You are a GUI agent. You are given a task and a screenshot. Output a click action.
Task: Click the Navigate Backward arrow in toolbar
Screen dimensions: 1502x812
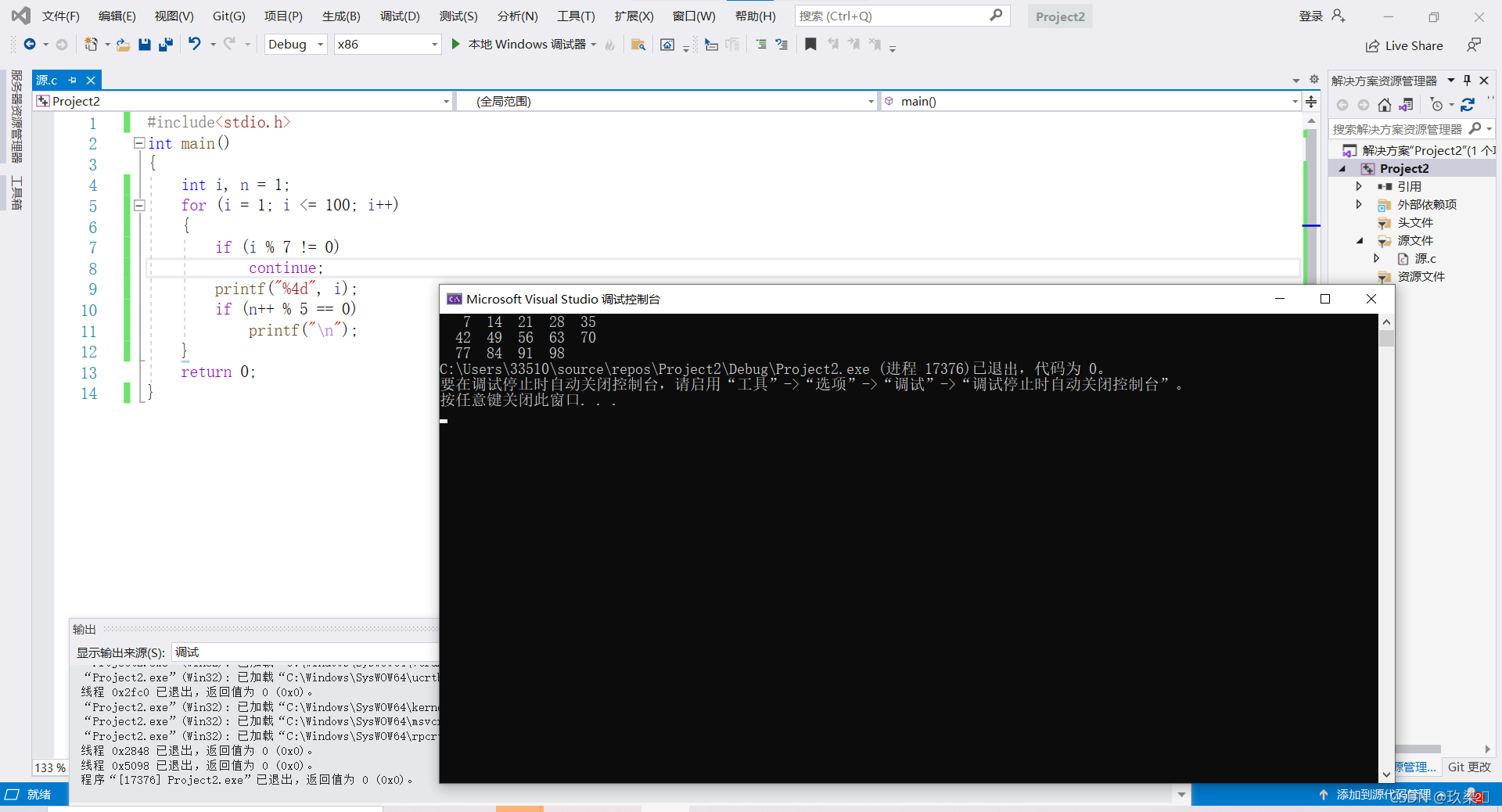pos(30,45)
